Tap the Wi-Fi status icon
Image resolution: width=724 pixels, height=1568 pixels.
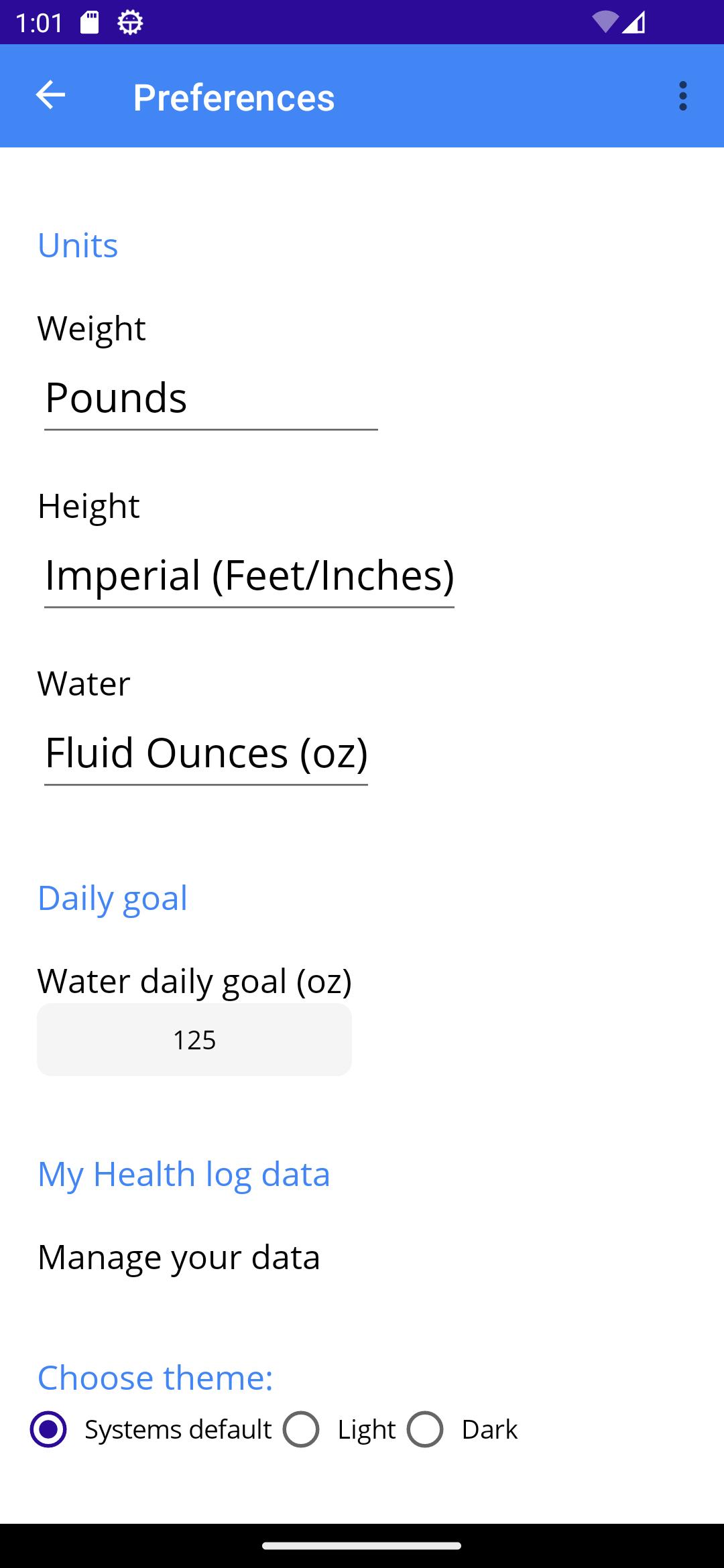(605, 22)
